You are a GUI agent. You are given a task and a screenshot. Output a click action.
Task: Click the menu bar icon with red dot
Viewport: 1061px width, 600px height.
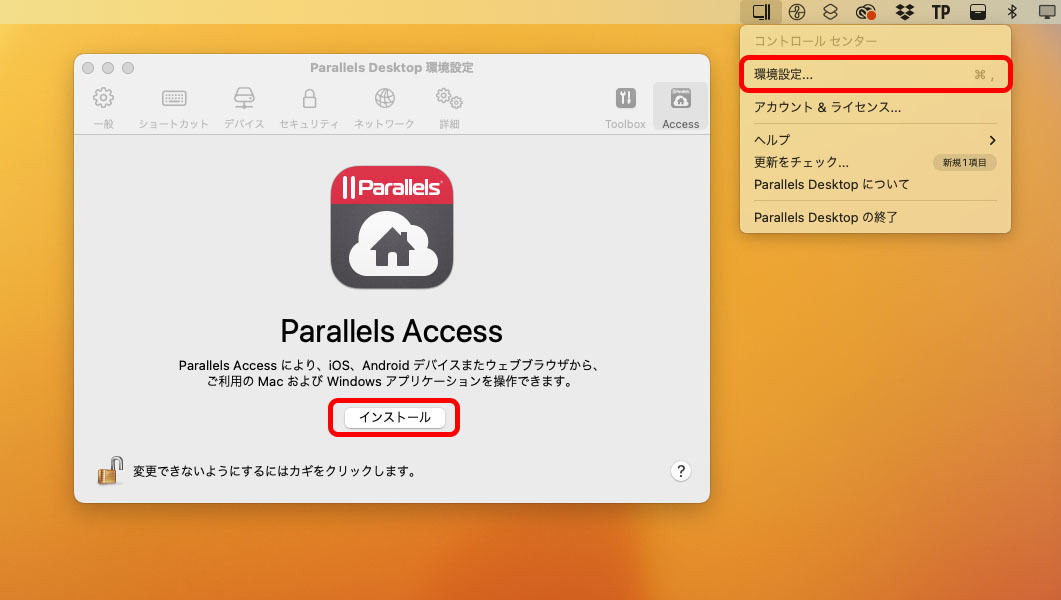click(x=866, y=11)
